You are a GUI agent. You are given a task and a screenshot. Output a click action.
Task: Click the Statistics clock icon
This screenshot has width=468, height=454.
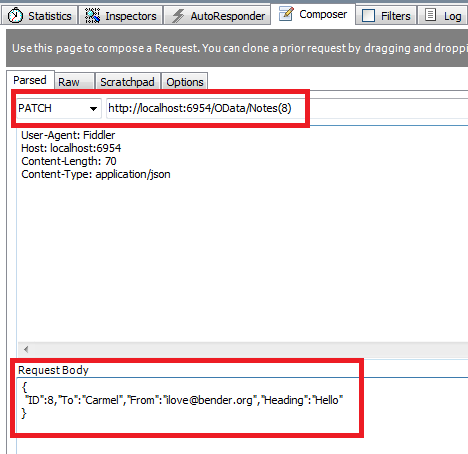(15, 15)
